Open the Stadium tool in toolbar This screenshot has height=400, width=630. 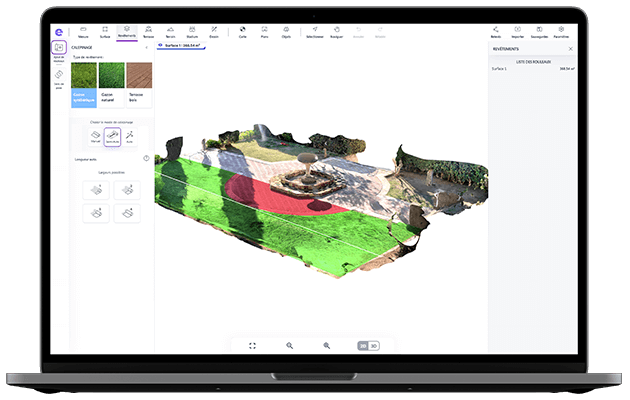192,32
